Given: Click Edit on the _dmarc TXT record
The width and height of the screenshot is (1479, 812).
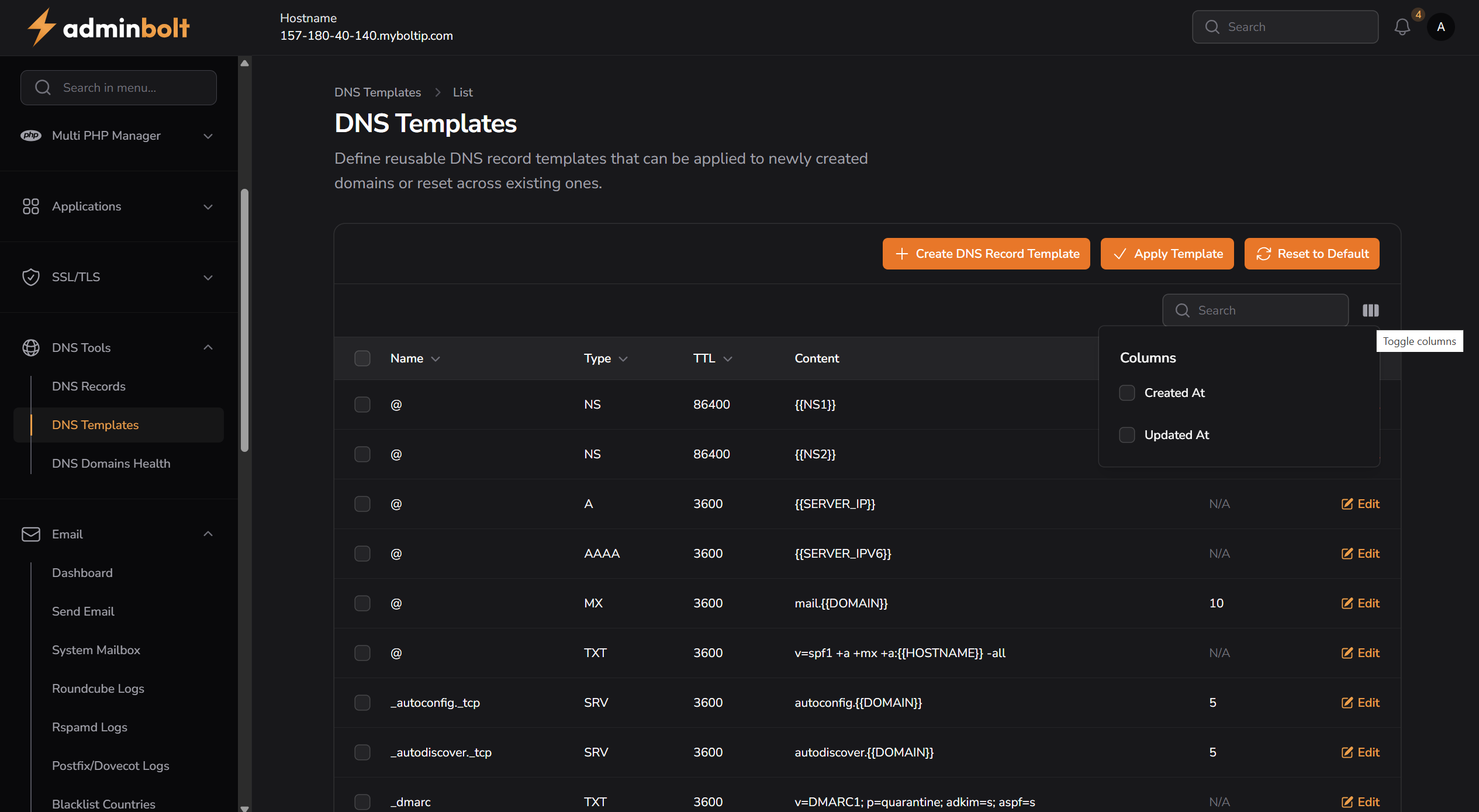Looking at the screenshot, I should 1360,801.
